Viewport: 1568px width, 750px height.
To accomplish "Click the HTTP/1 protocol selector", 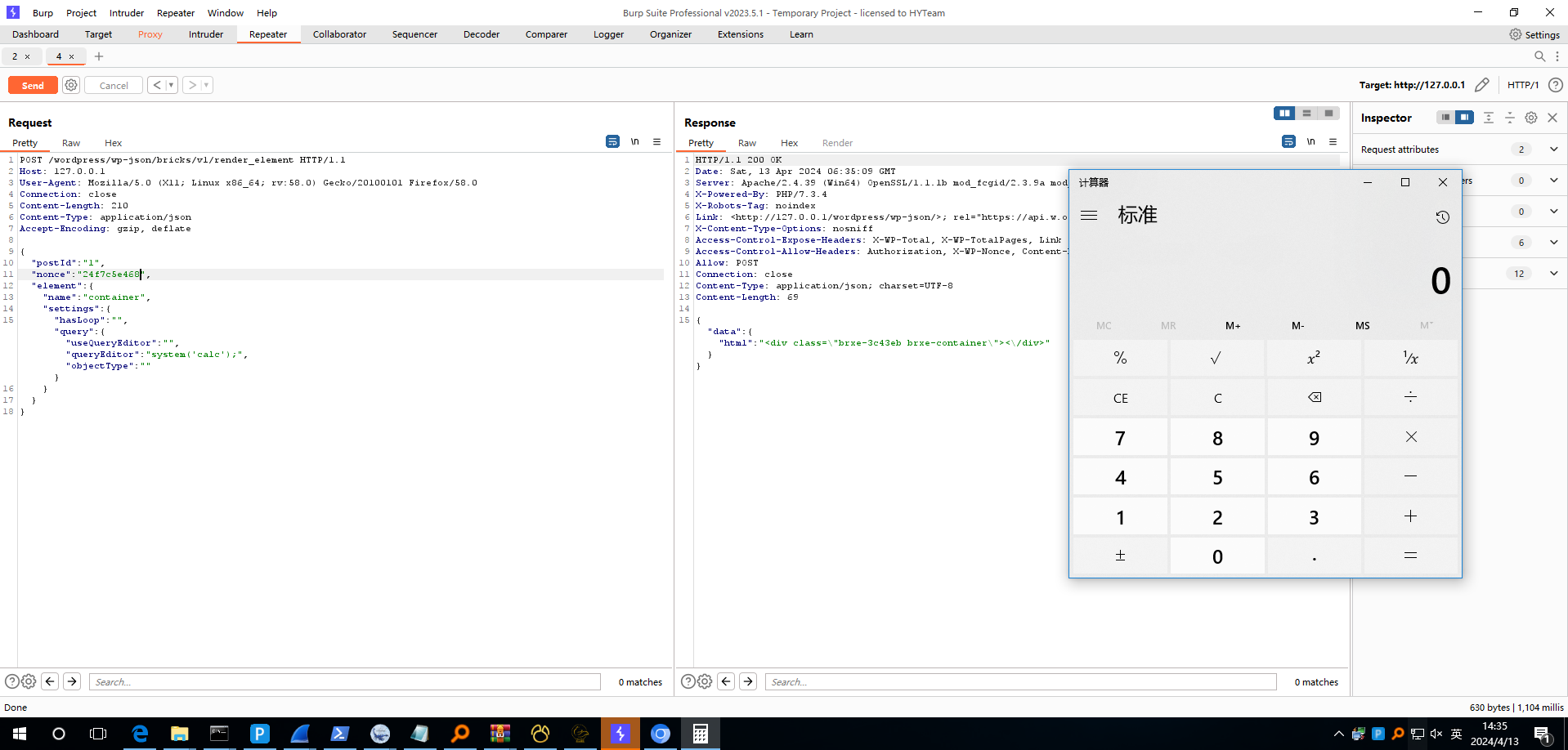I will (1523, 85).
